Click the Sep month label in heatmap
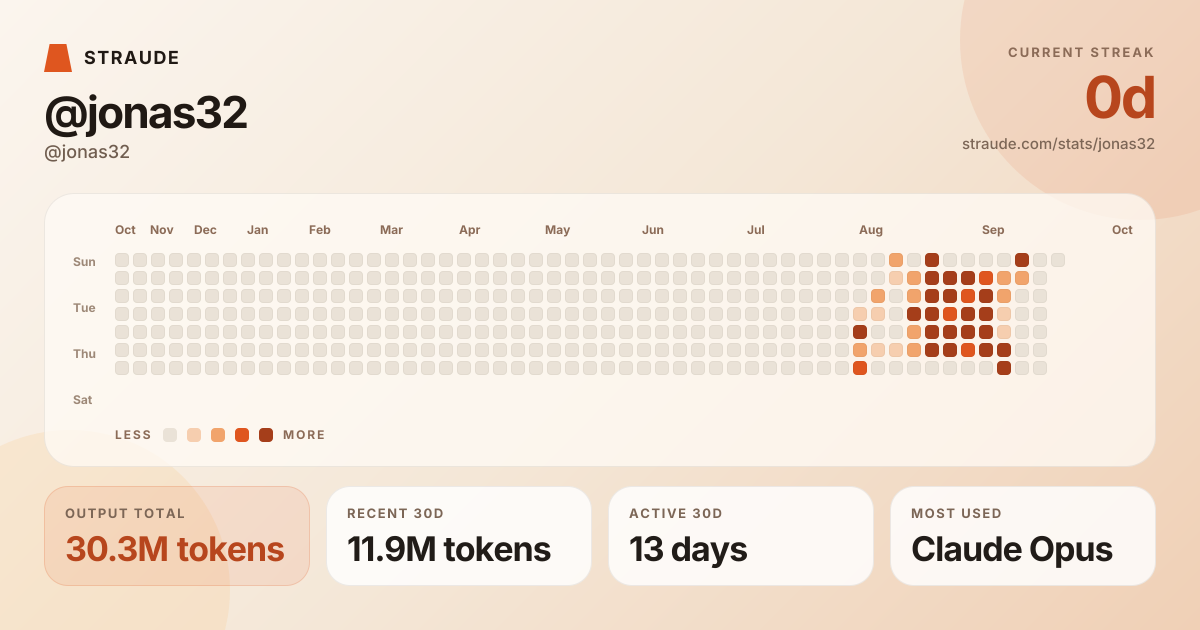The width and height of the screenshot is (1200, 630). pos(993,230)
